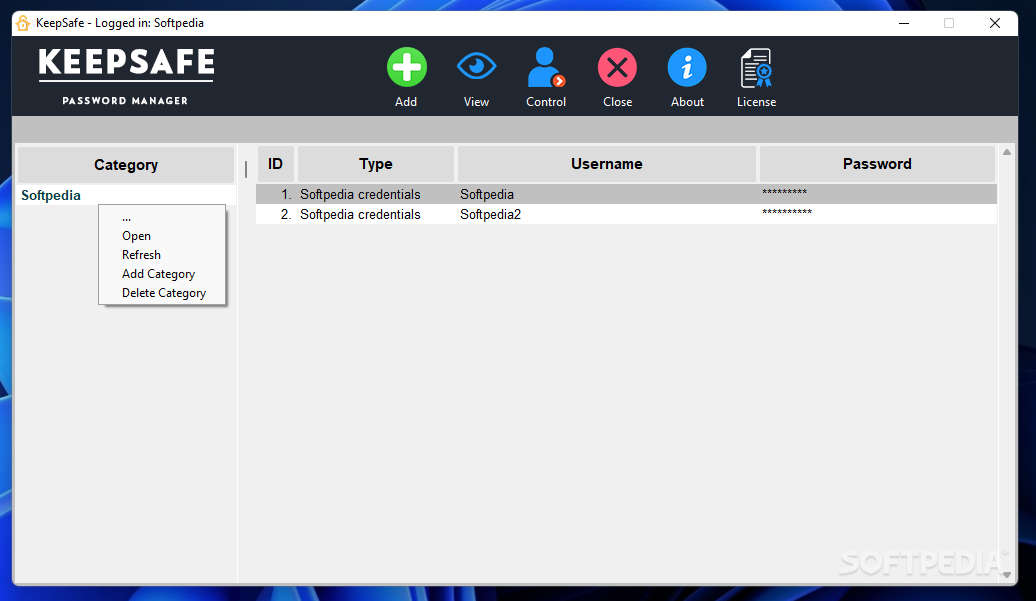Click the Password column header
Screen dimensions: 1036x601
point(877,164)
